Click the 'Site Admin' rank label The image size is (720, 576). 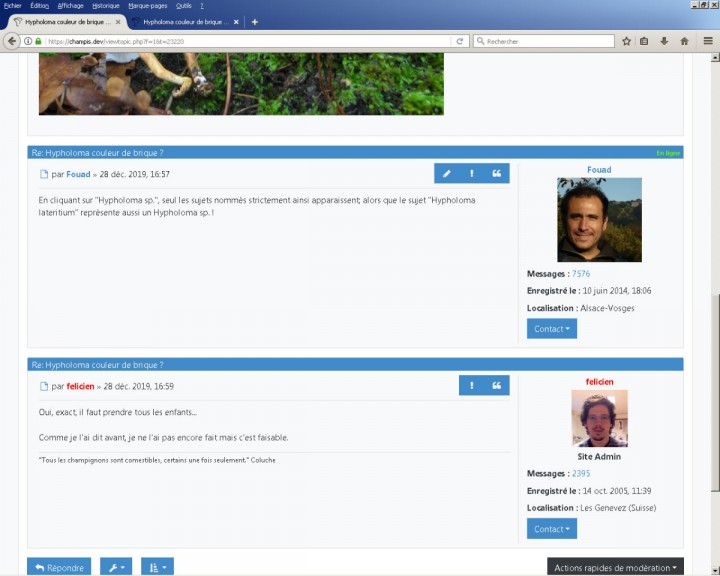click(599, 457)
